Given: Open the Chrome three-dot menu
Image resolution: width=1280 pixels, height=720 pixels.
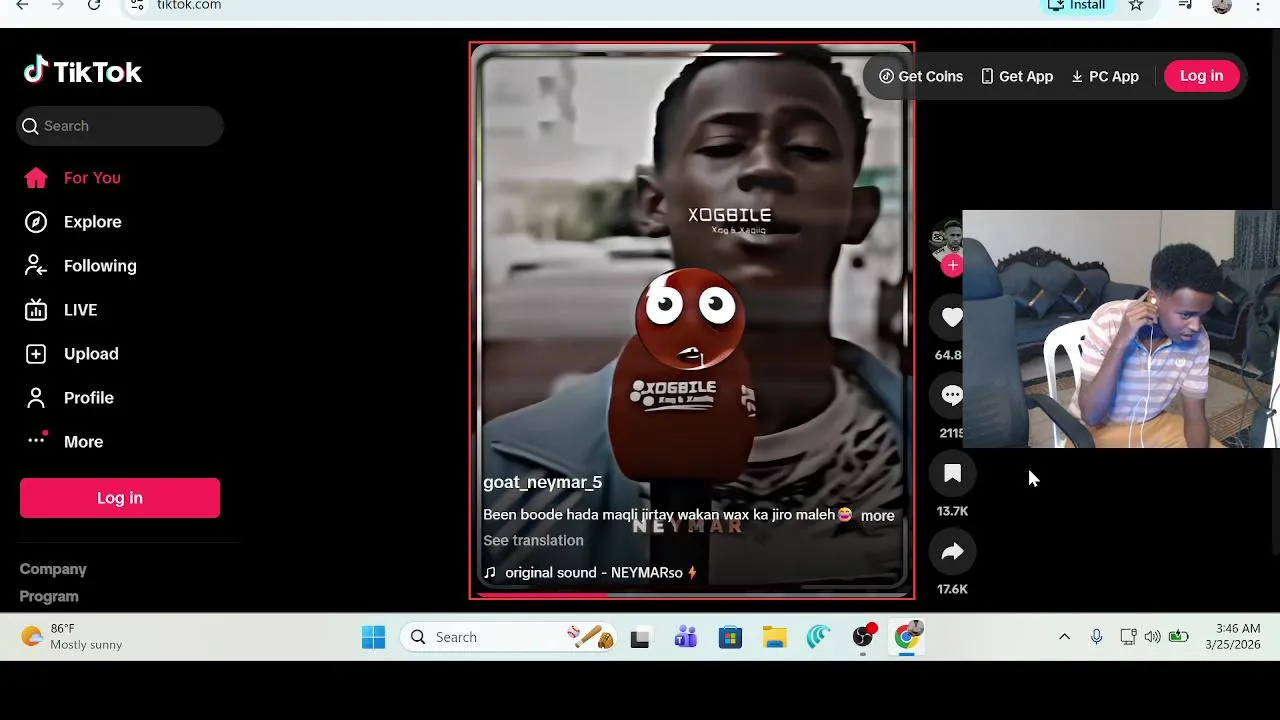Looking at the screenshot, I should click(x=1258, y=5).
